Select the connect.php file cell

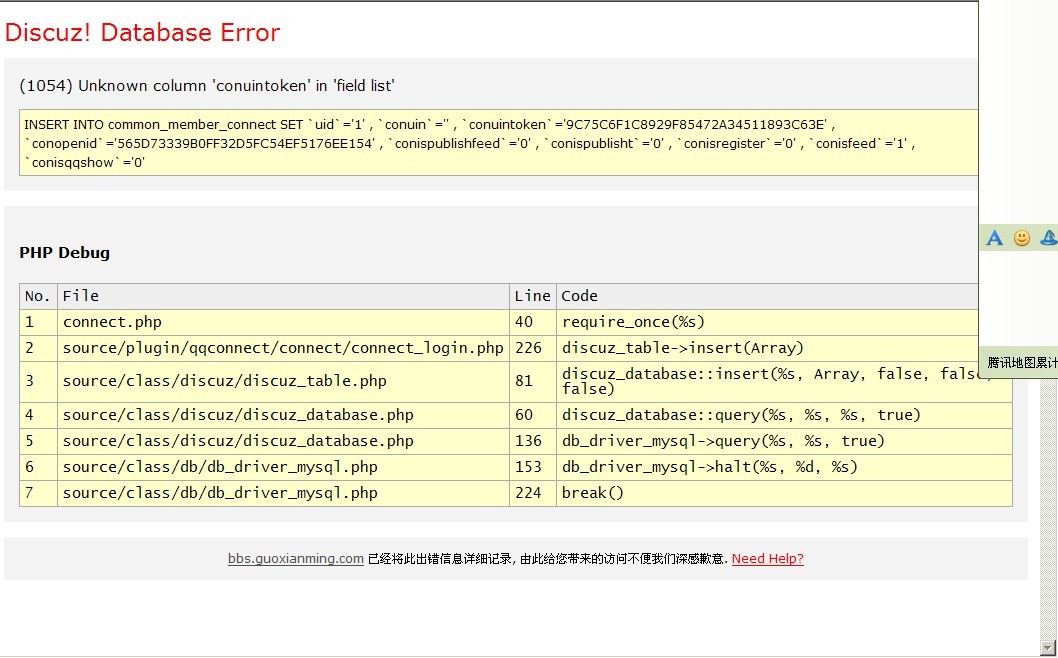pyautogui.click(x=112, y=322)
